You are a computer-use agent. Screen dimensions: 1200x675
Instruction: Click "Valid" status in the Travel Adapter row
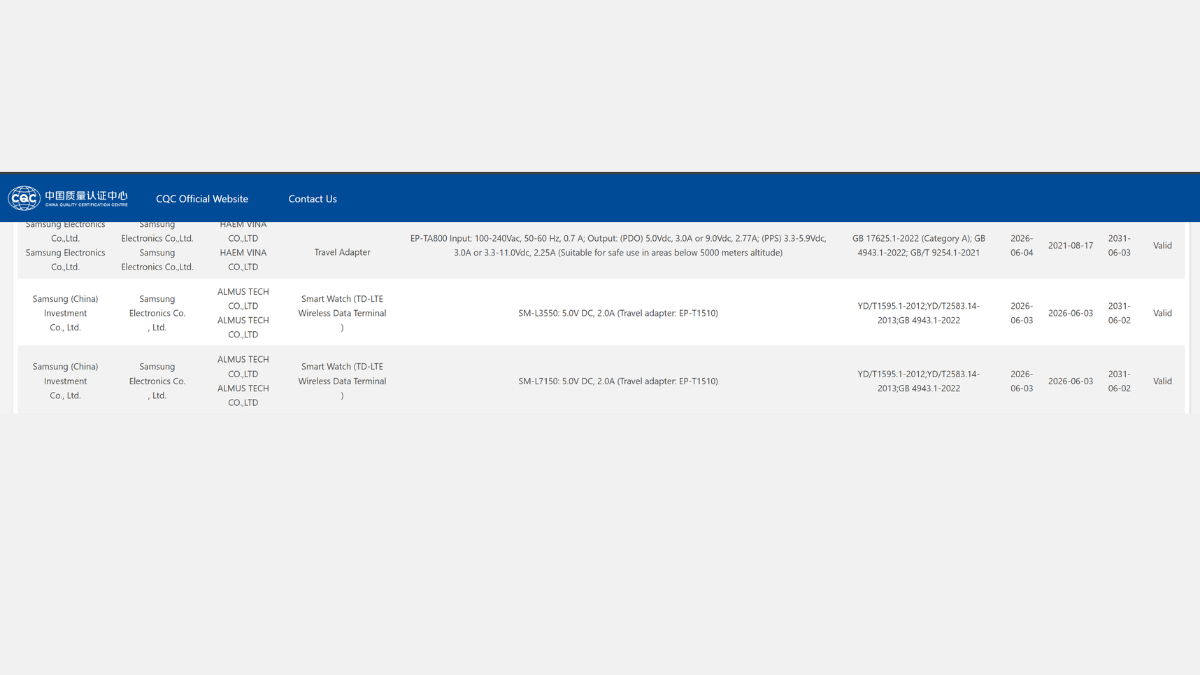[x=1162, y=246]
